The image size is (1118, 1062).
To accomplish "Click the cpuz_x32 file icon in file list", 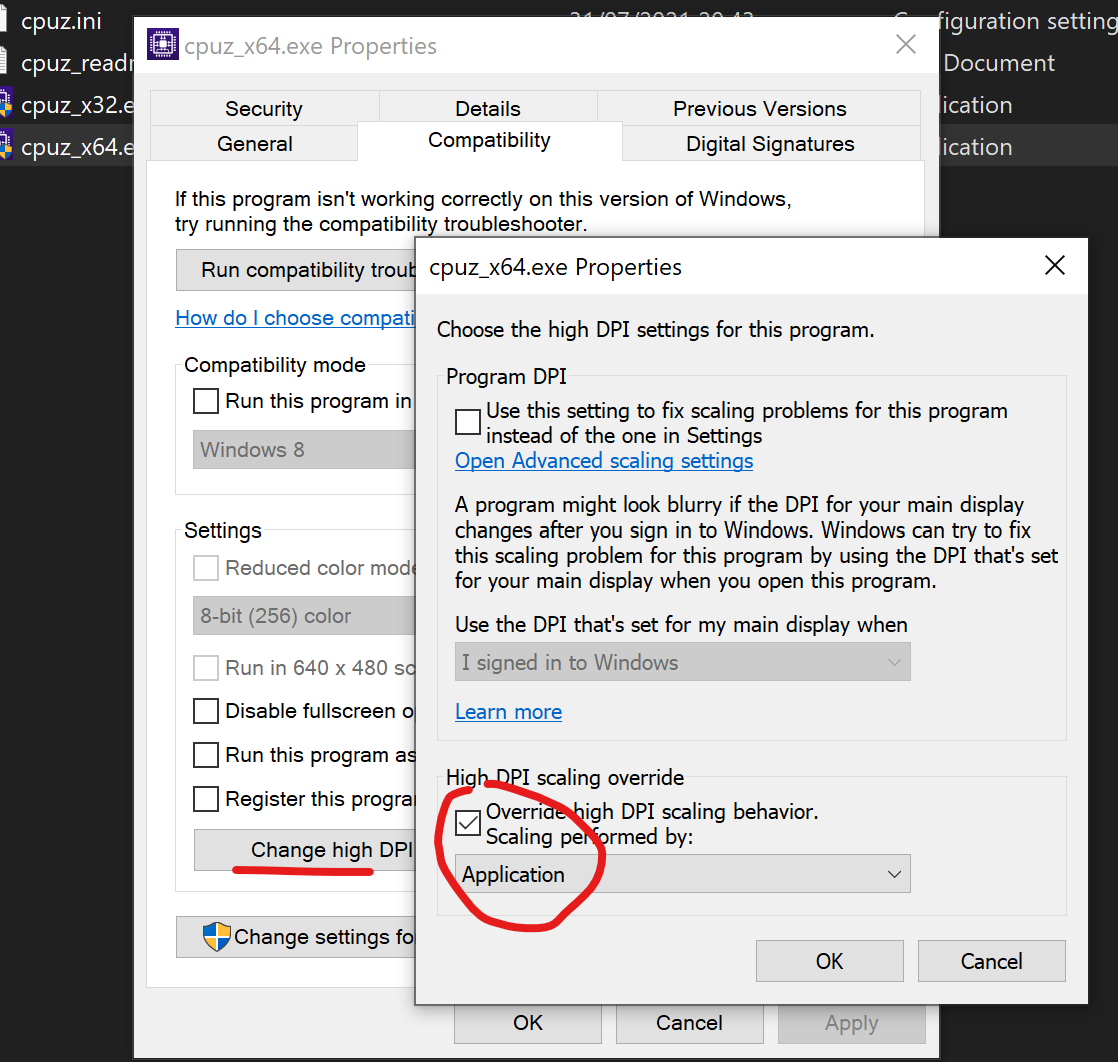I will click(6, 104).
